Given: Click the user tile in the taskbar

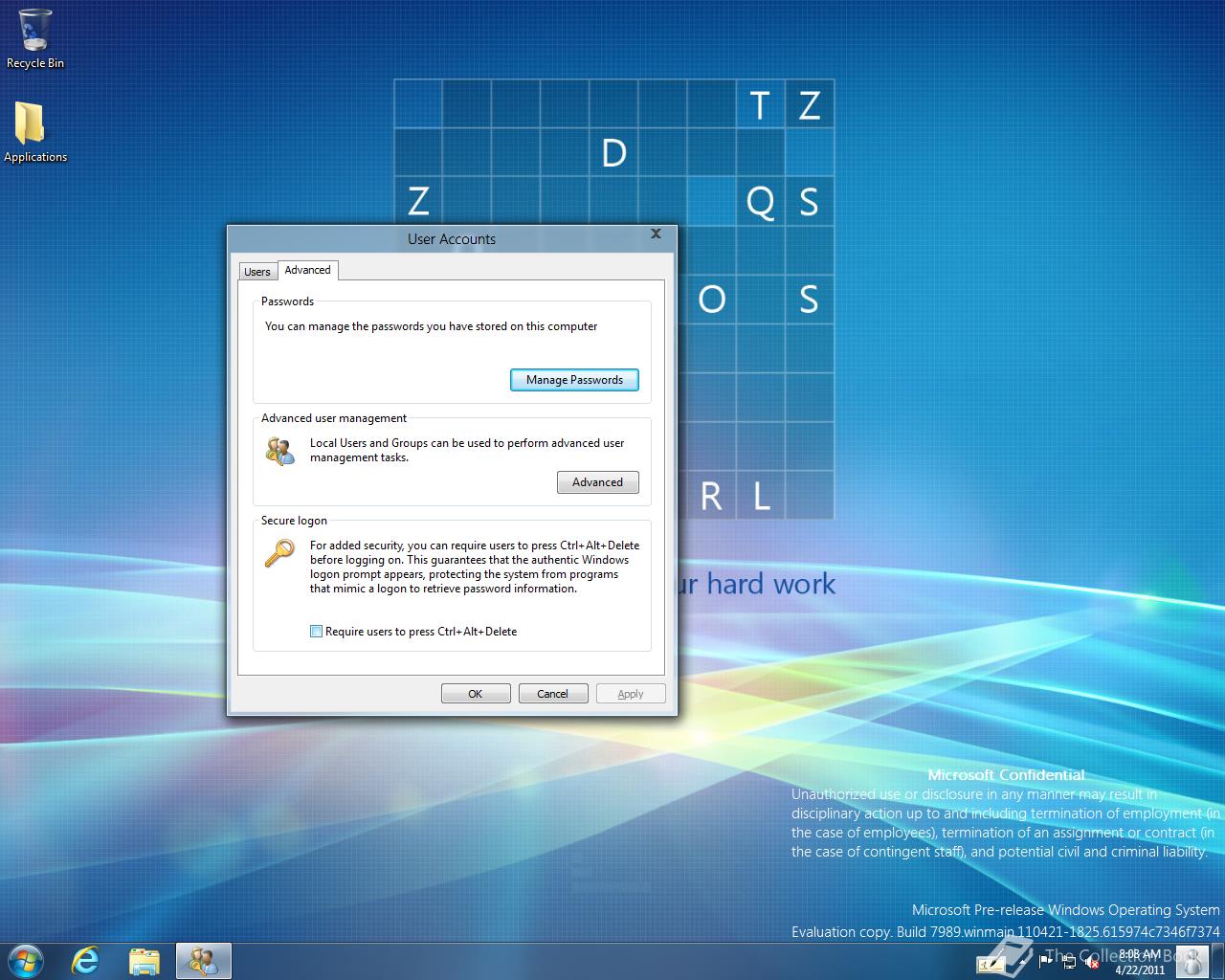Looking at the screenshot, I should tap(1192, 962).
